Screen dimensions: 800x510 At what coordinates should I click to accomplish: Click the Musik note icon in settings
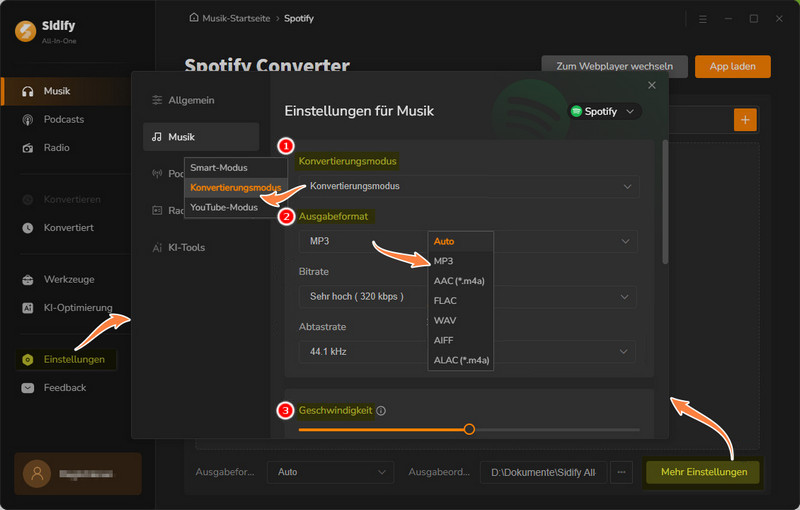tap(157, 137)
